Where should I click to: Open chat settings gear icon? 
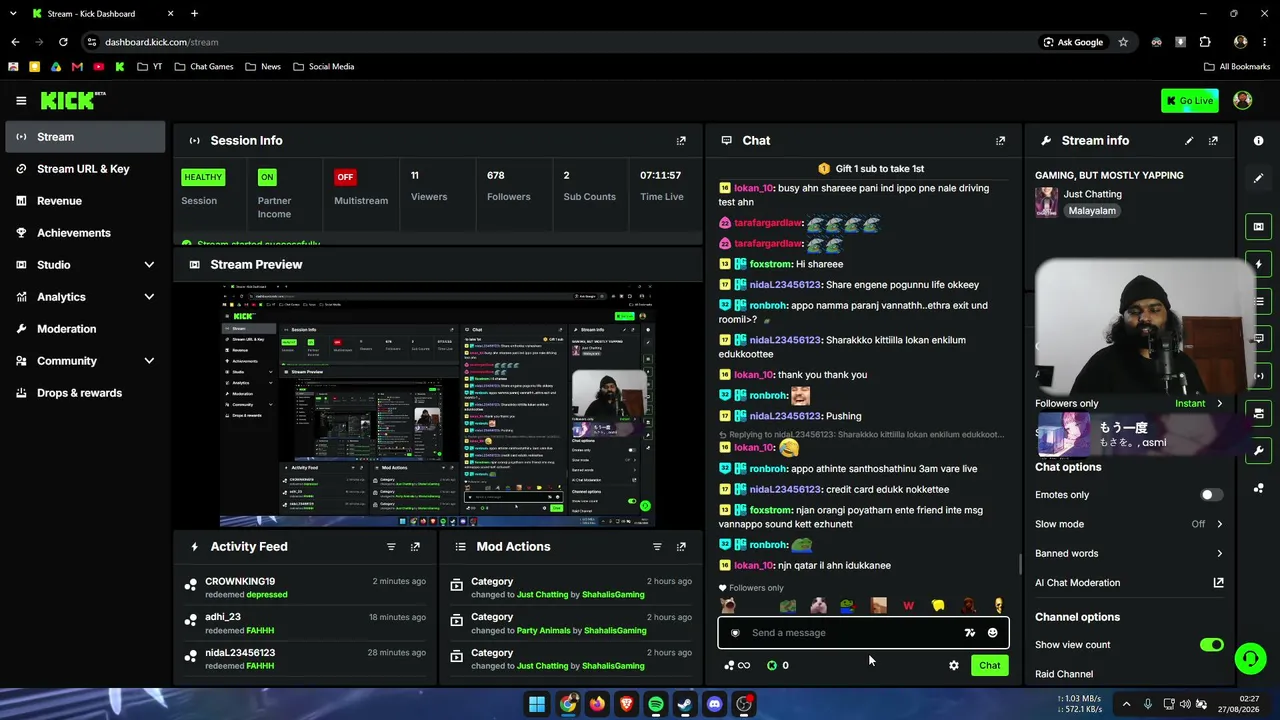[x=954, y=665]
